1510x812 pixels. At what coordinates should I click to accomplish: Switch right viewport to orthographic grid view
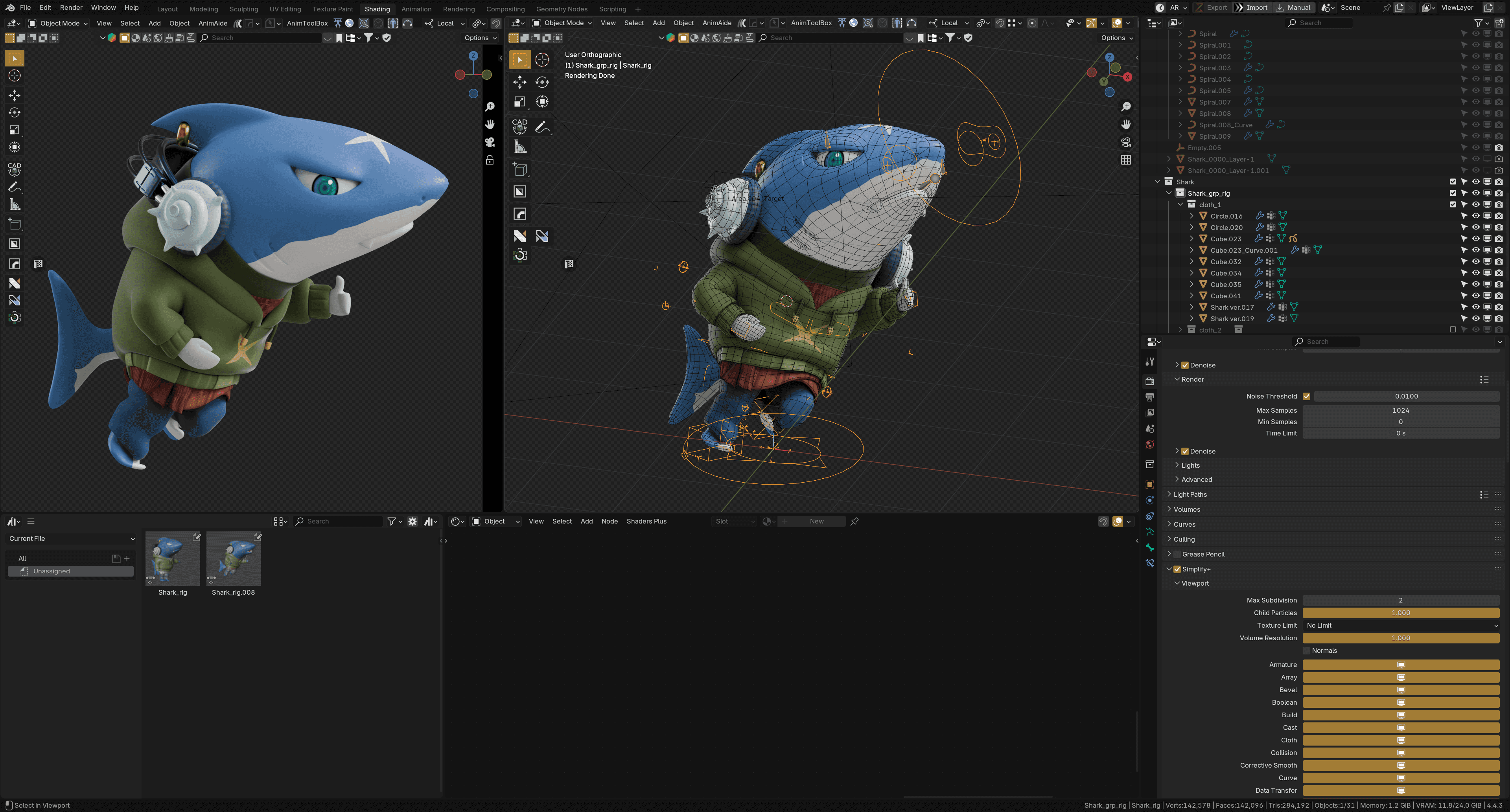click(1125, 160)
